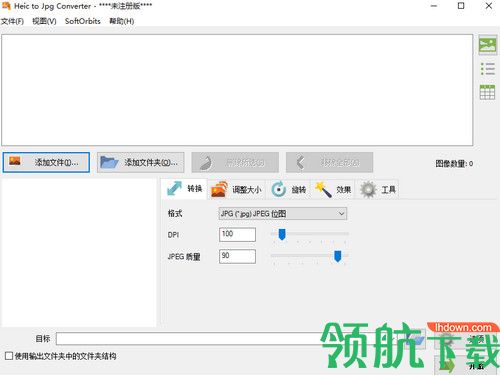The height and width of the screenshot is (375, 500).
Task: Click the DPI value input field
Action: [x=237, y=235]
